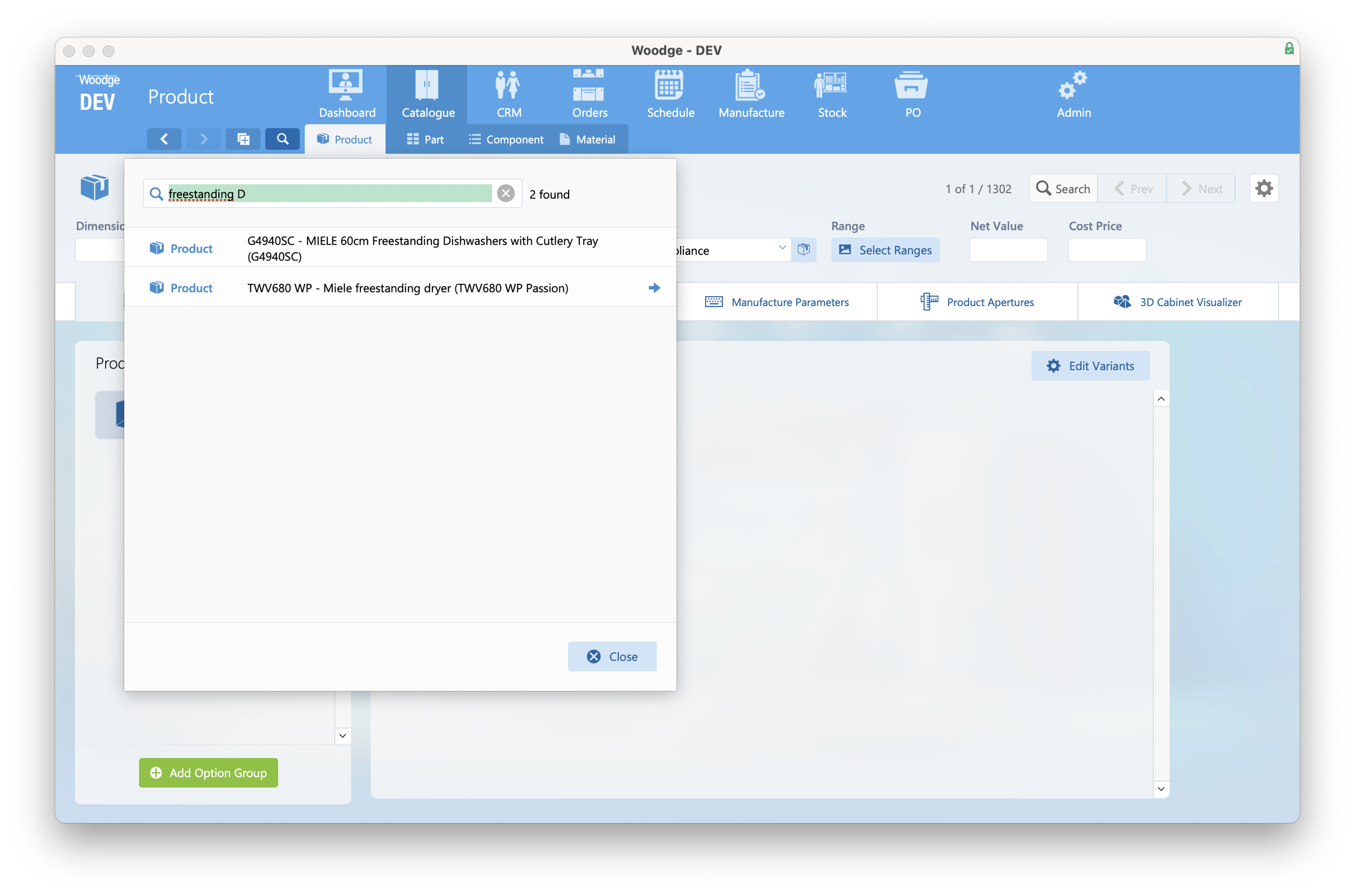This screenshot has width=1355, height=896.
Task: Click the blue magnifier toolbar button
Action: [x=282, y=139]
